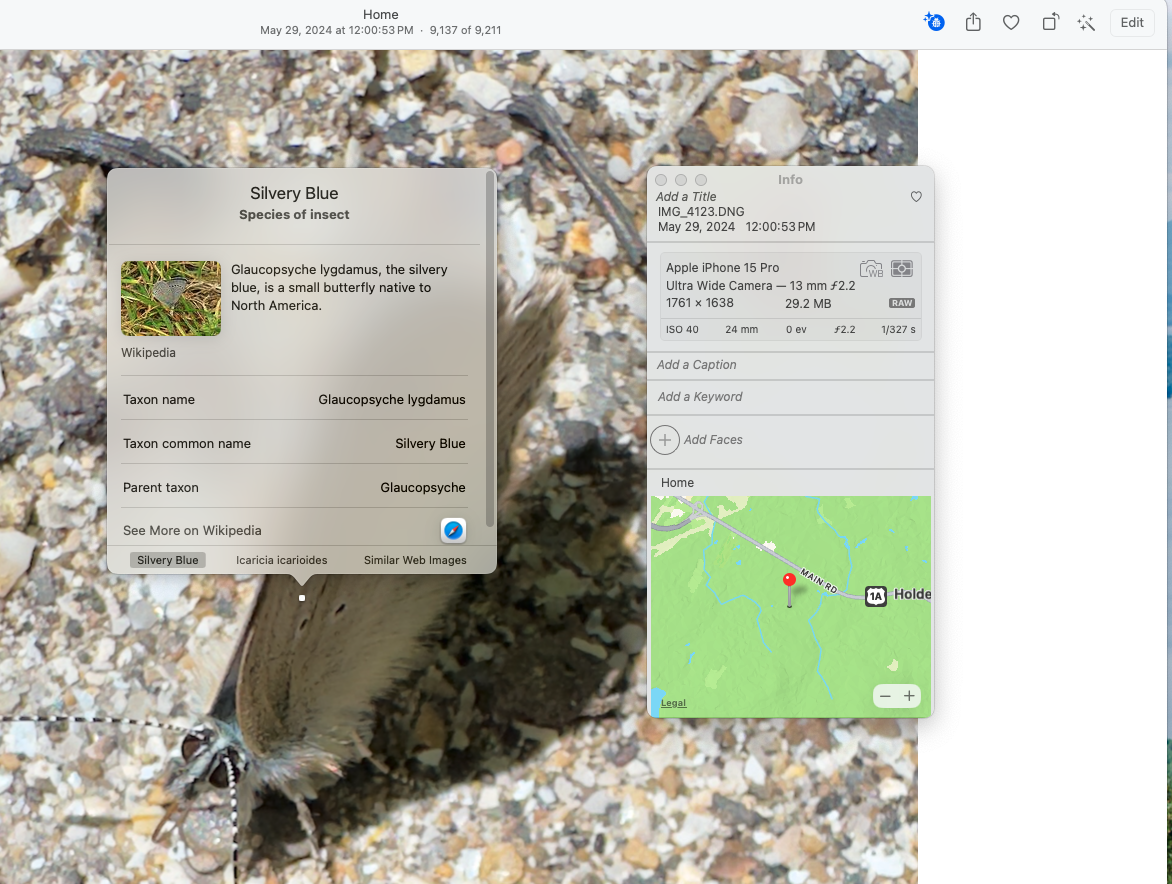Click the Legal link on the map

(673, 703)
